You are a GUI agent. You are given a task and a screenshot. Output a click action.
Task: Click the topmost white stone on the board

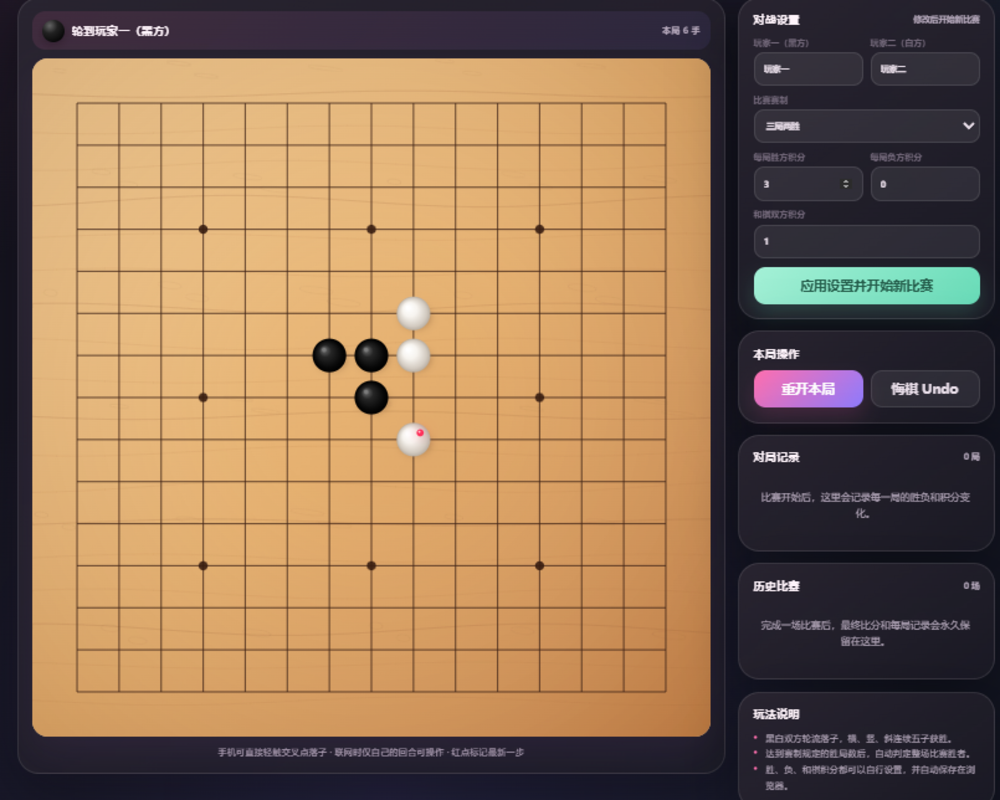pyautogui.click(x=413, y=313)
